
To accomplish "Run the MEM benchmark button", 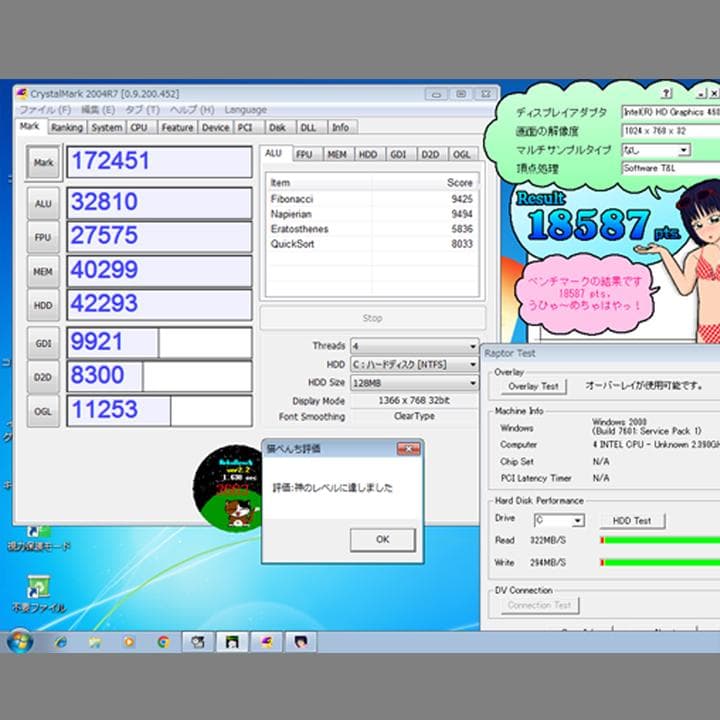I will pyautogui.click(x=43, y=272).
